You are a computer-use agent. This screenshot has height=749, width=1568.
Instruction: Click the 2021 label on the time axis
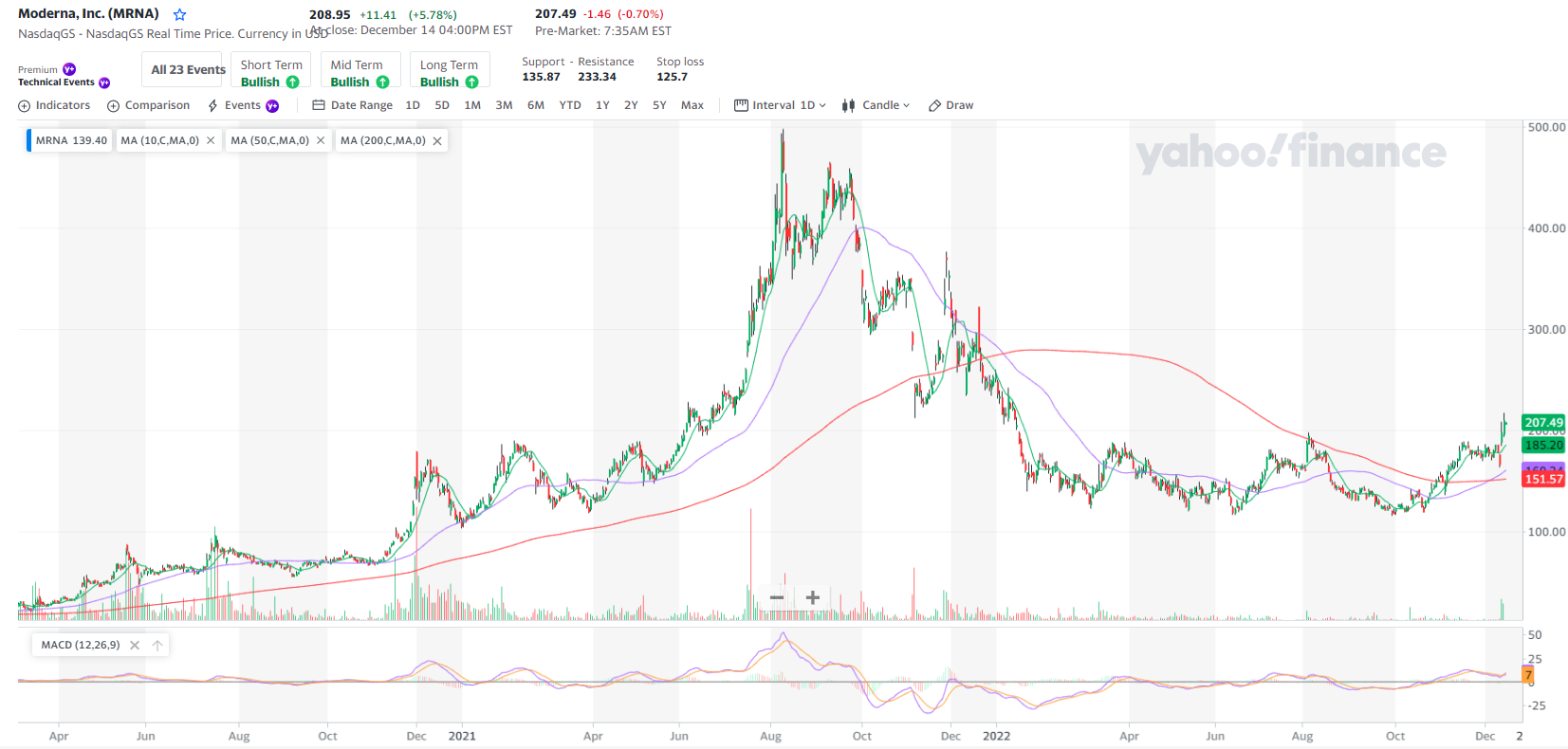click(x=462, y=736)
